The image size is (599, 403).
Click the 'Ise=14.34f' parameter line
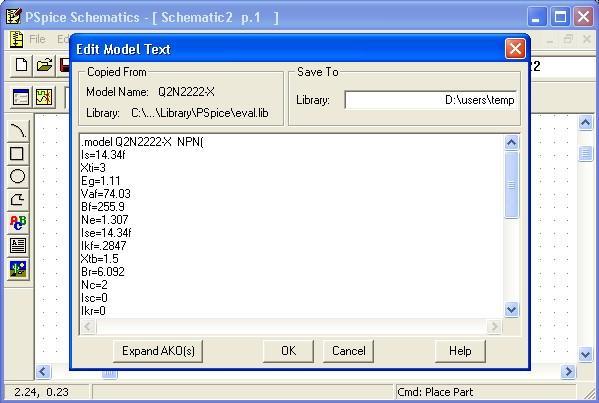tap(106, 233)
